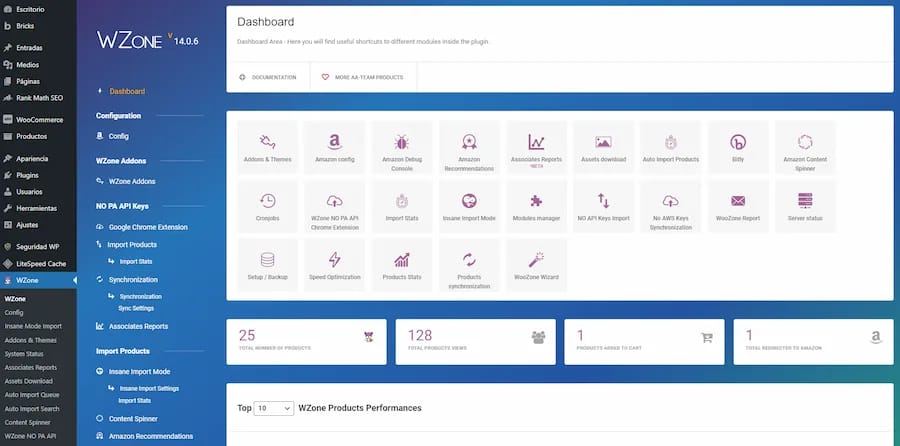Open the NO API Keys Import tile
The width and height of the screenshot is (900, 446).
(x=603, y=206)
